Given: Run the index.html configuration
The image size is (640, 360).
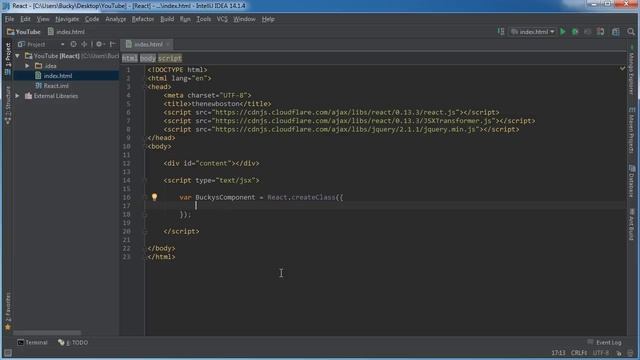Looking at the screenshot, I should (x=563, y=31).
